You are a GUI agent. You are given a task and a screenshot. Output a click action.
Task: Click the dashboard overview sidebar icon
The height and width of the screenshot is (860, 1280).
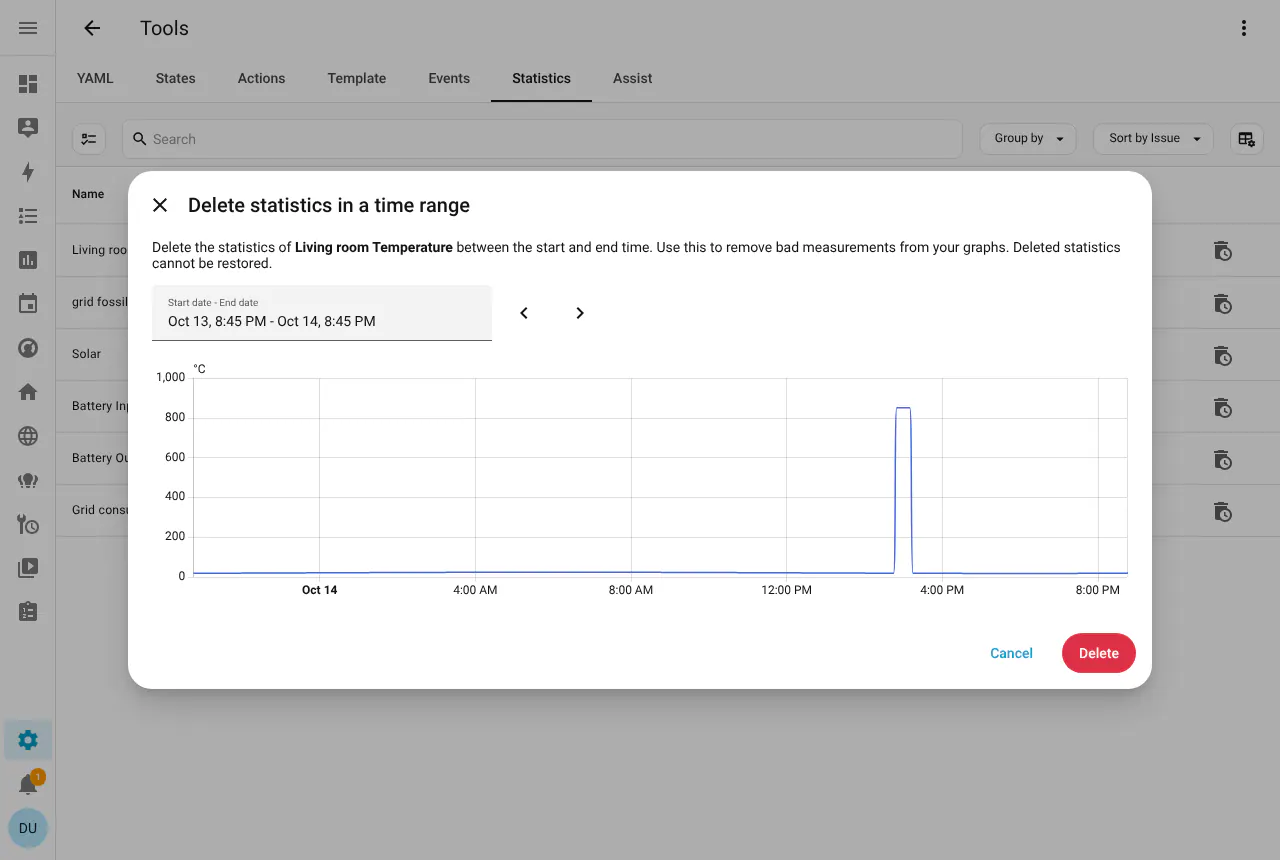(x=28, y=84)
